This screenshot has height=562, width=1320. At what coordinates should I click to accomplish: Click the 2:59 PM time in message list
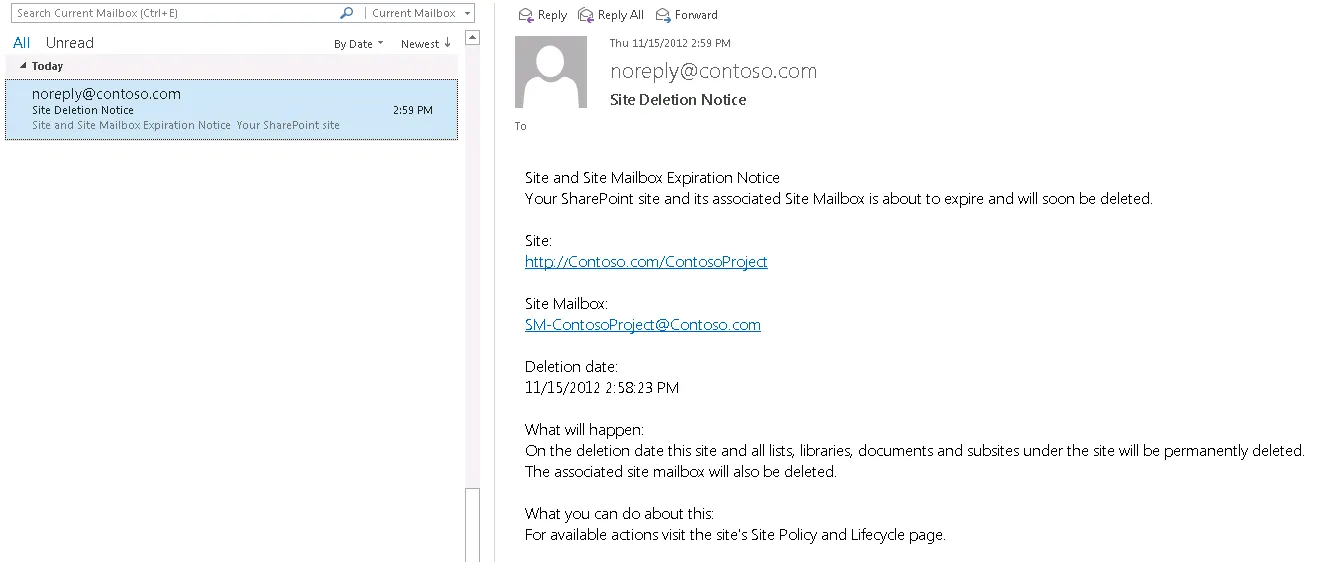[x=413, y=110]
